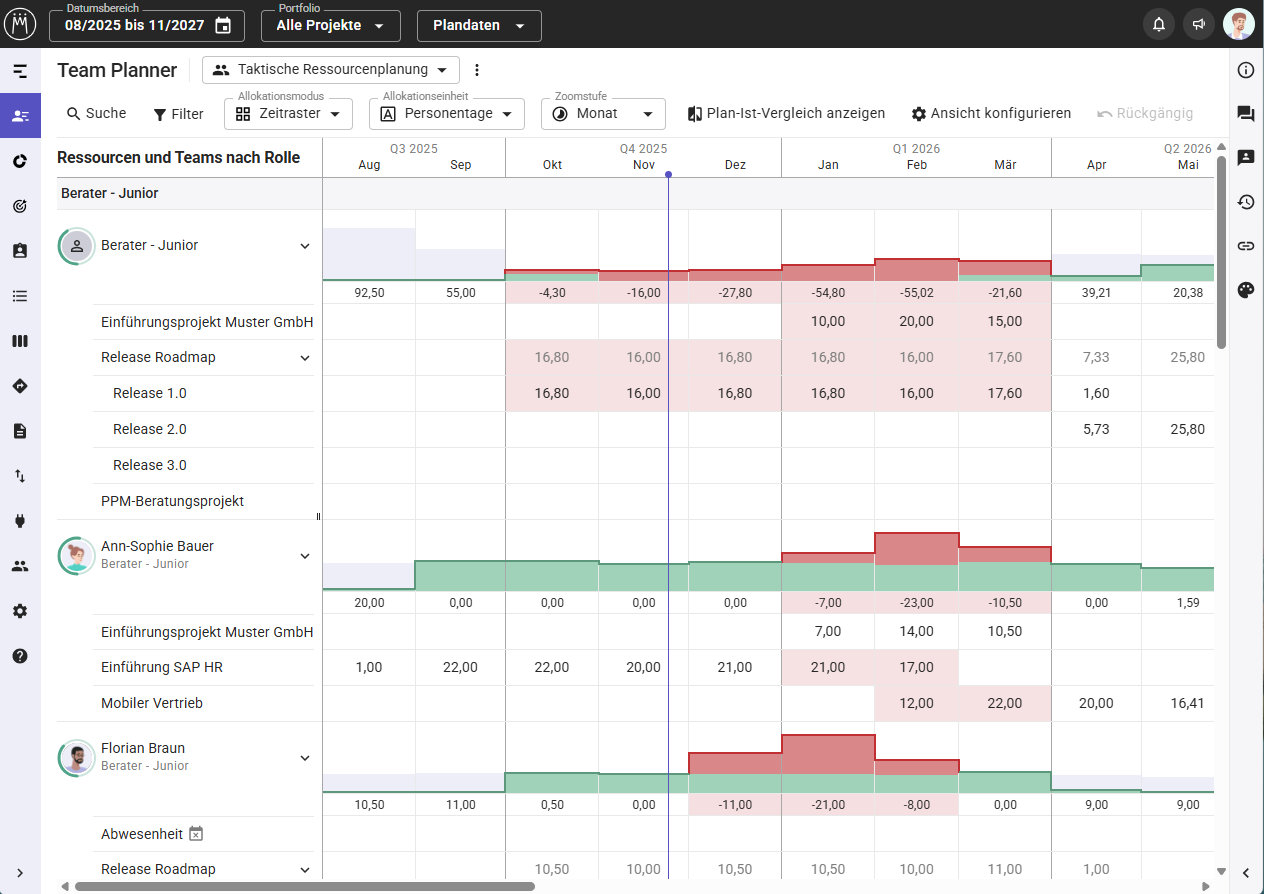Open the comments chat icon in right sidebar

1245,114
